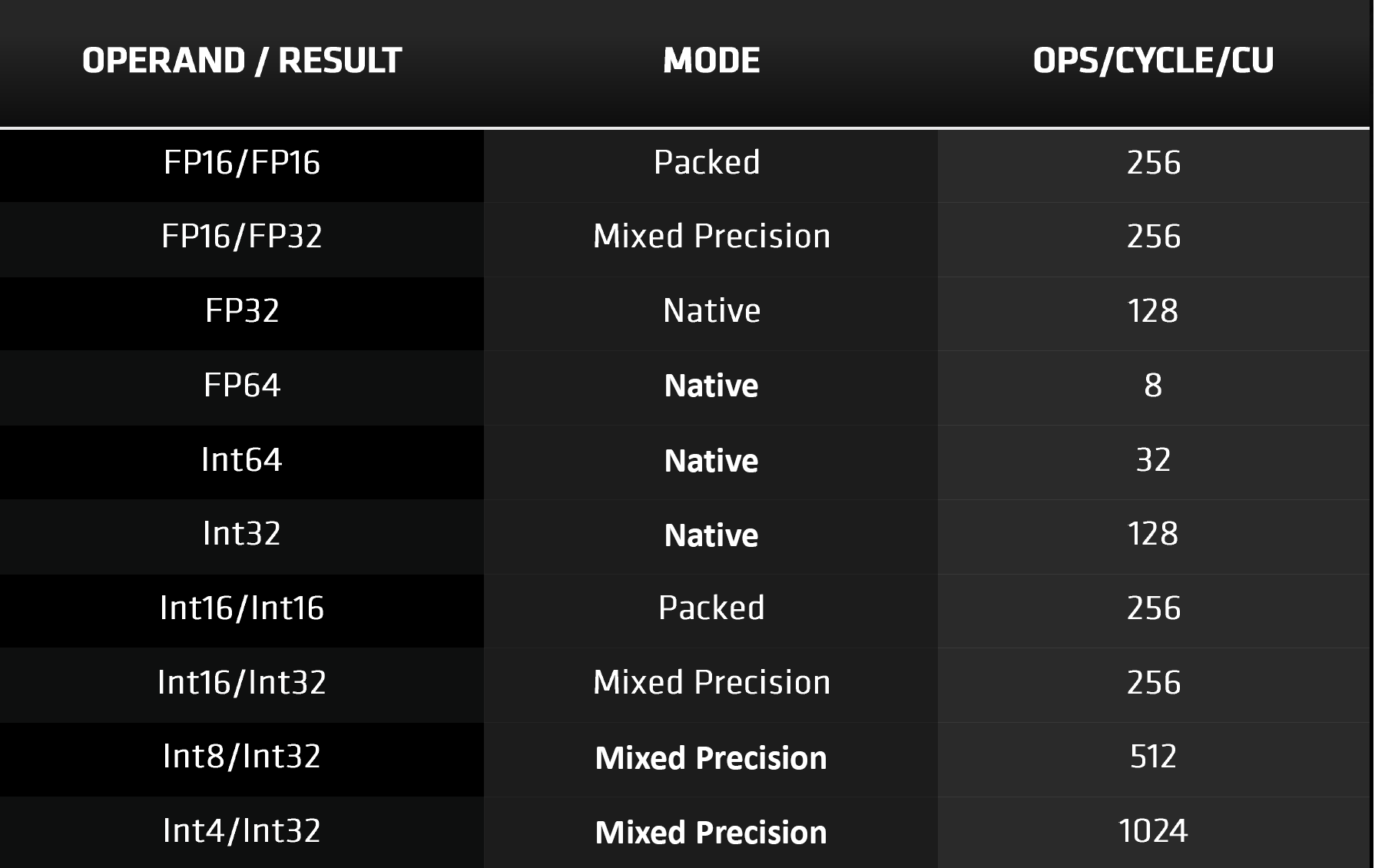Click the 32 ops value for Int64

coord(1153,459)
